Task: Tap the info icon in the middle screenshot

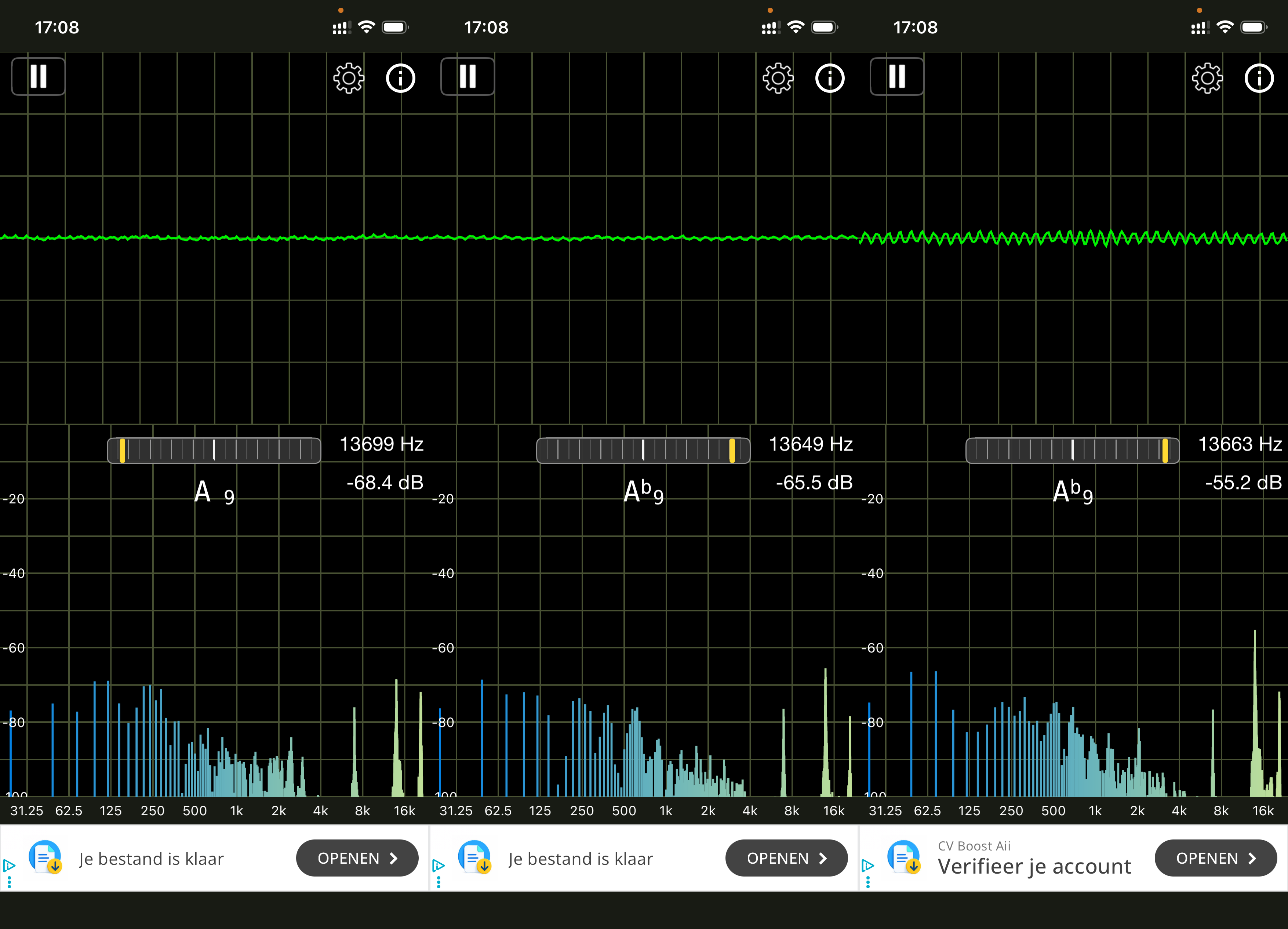Action: [x=830, y=79]
